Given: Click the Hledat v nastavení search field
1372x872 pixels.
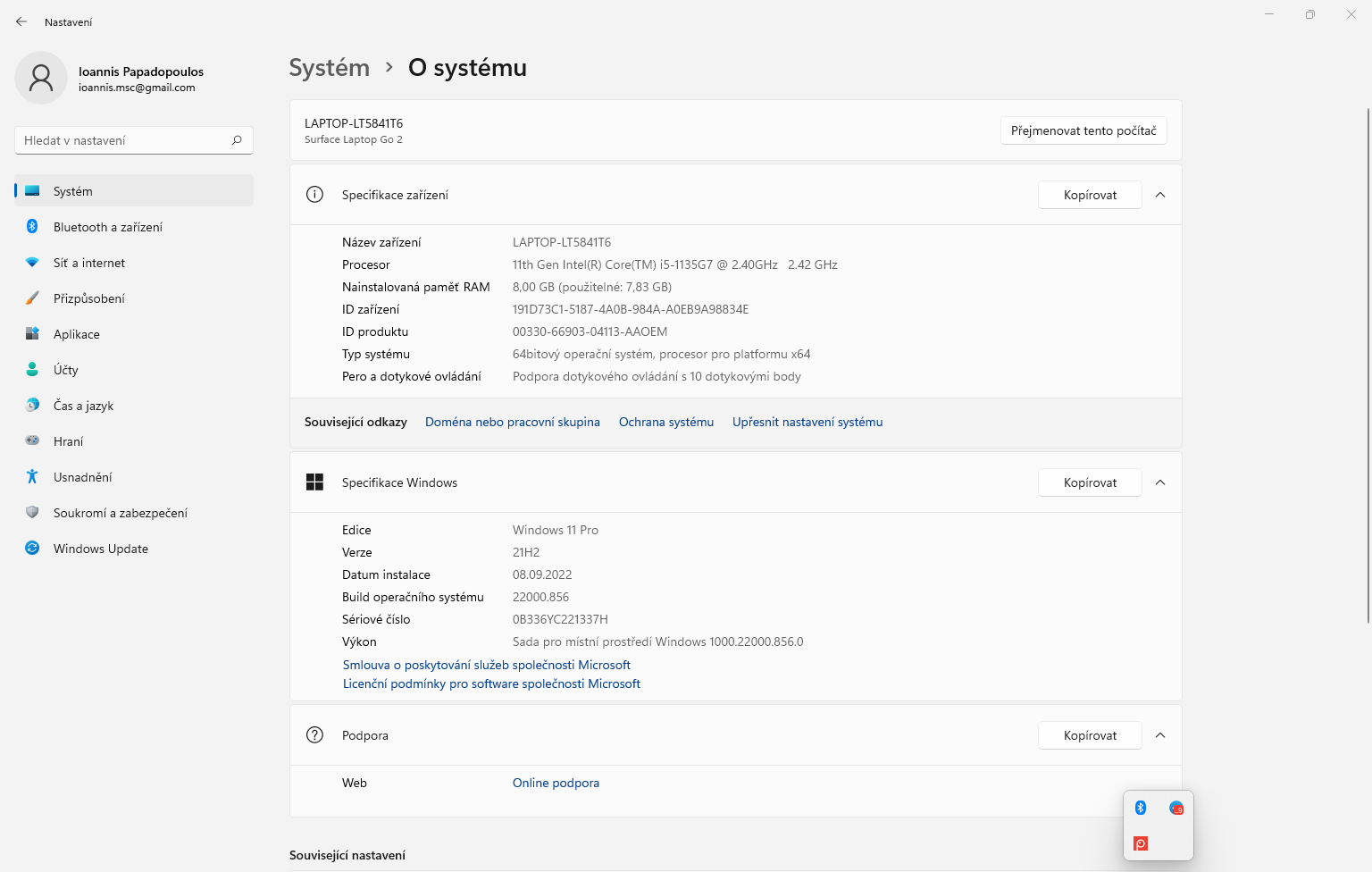Looking at the screenshot, I should 125,140.
